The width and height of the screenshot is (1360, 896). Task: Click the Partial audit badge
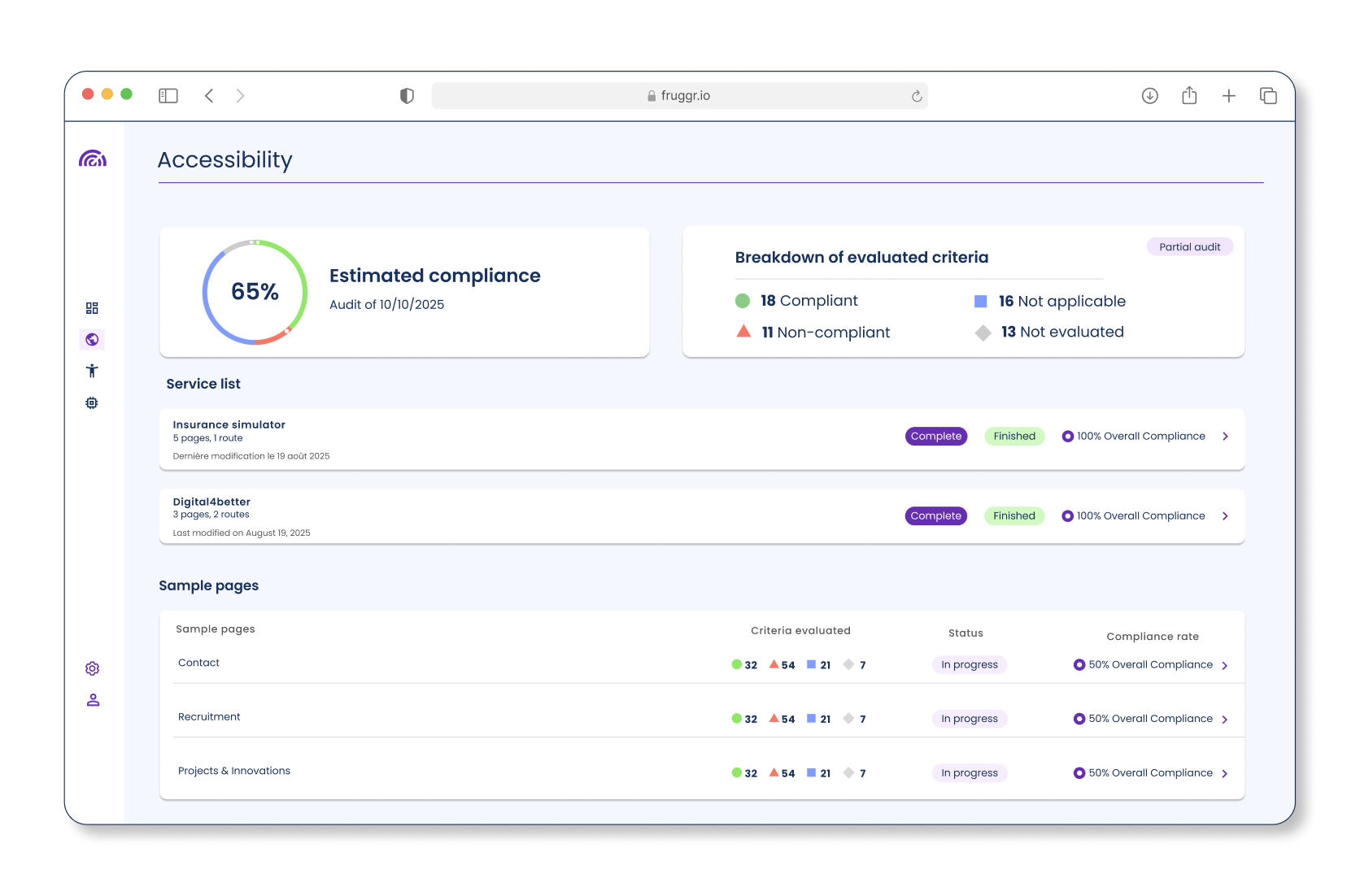pyautogui.click(x=1189, y=247)
